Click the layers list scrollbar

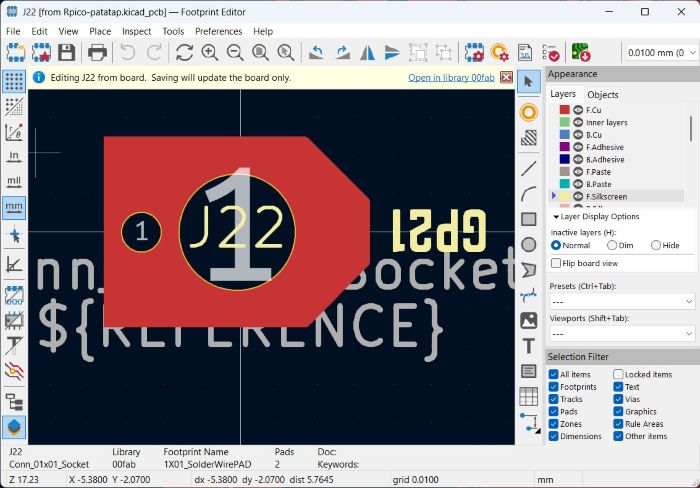pos(691,129)
